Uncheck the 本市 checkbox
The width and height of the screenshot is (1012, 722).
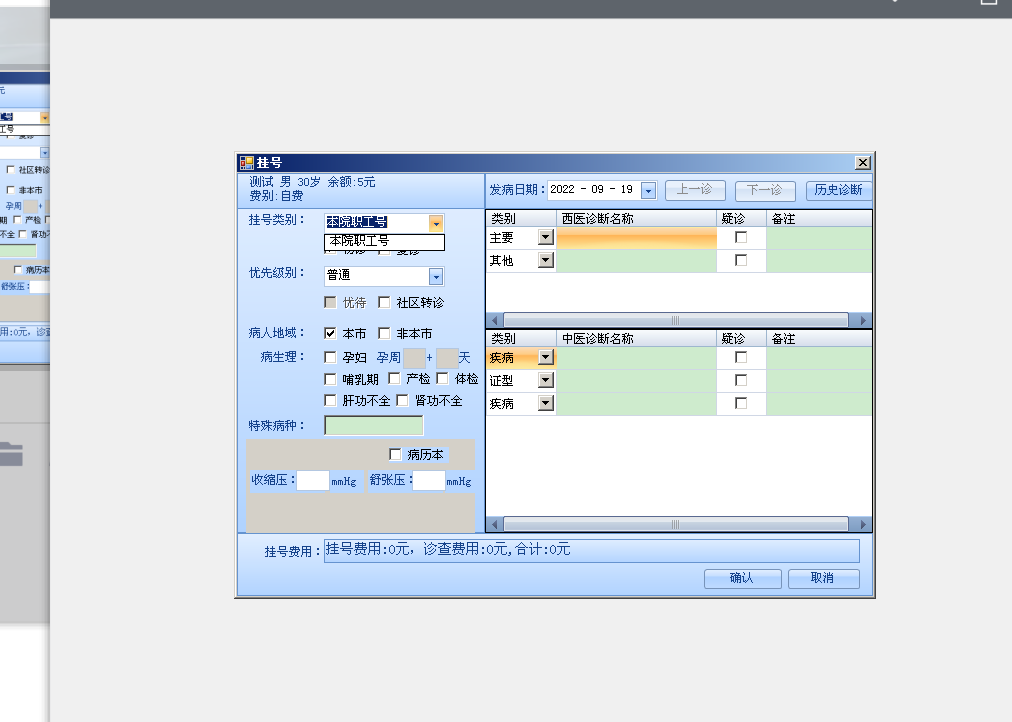tap(330, 334)
